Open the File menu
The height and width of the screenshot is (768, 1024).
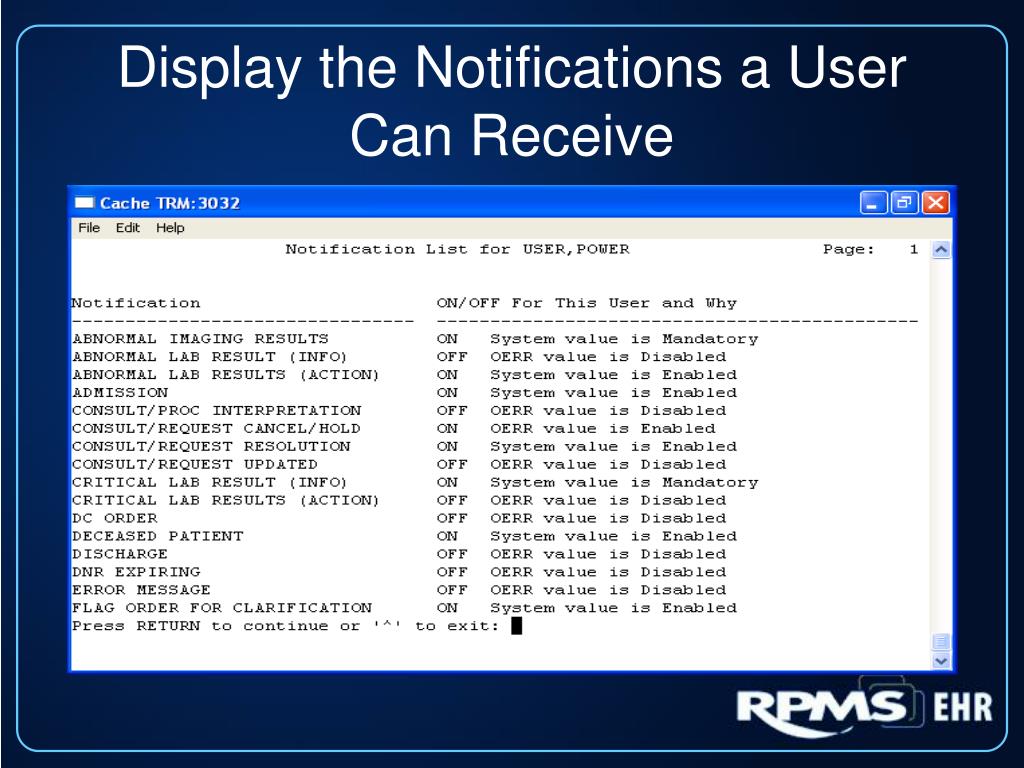(89, 228)
